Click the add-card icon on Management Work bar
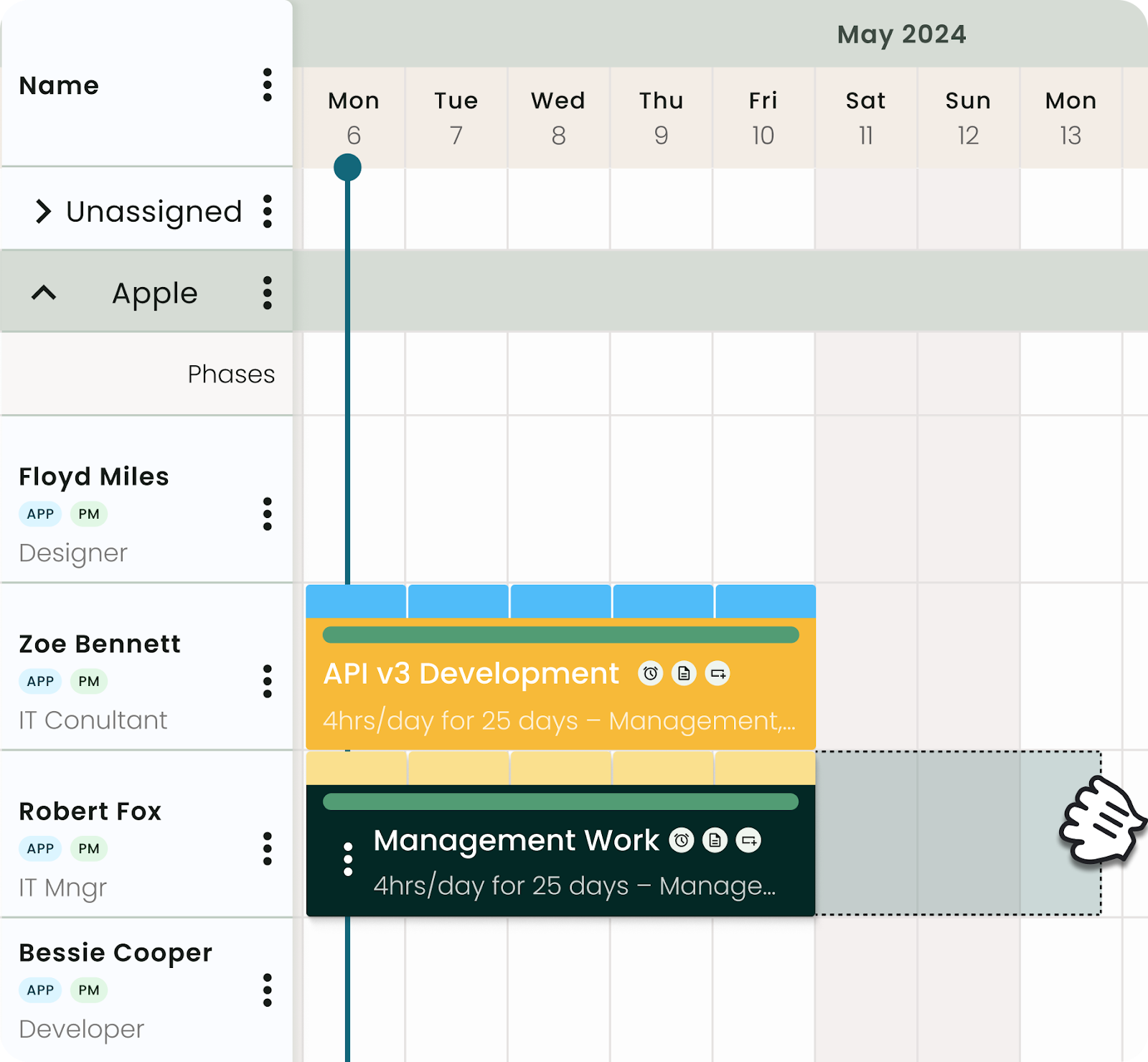 [748, 840]
